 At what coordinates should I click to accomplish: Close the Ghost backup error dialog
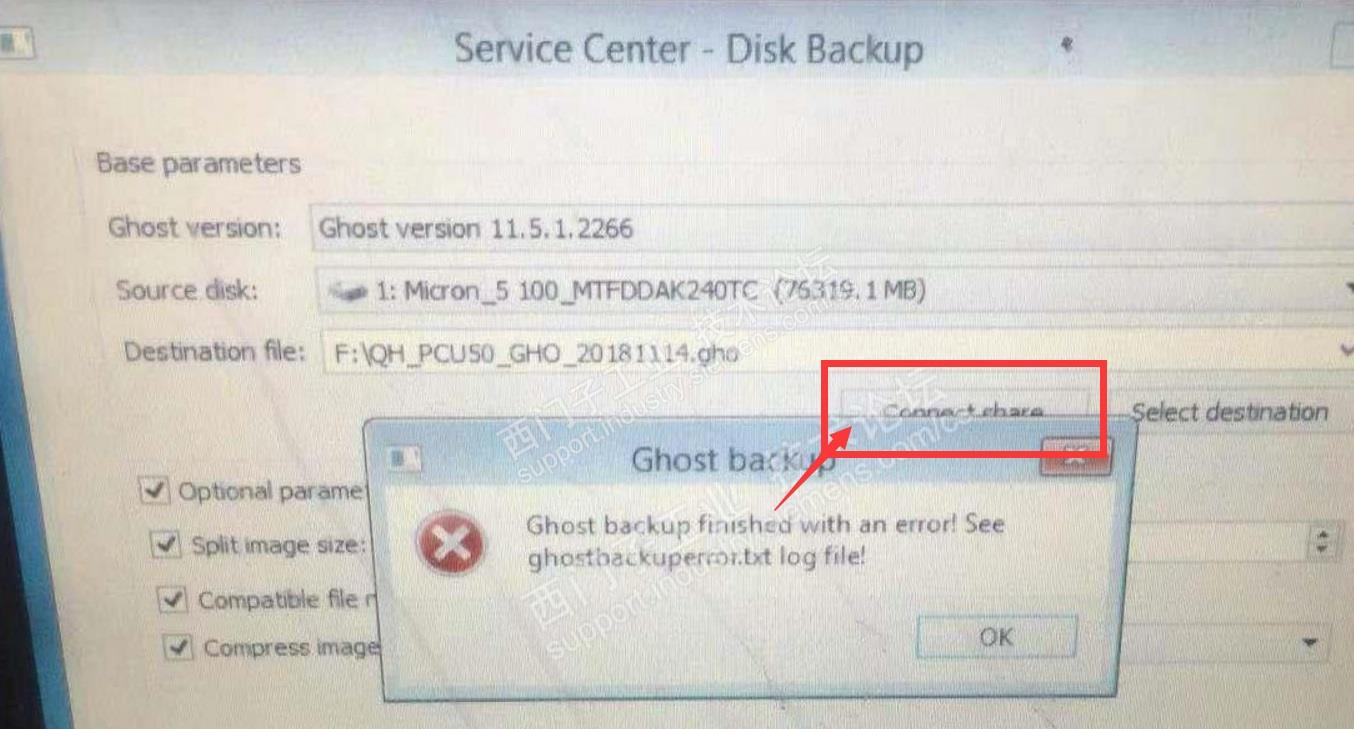click(x=1075, y=456)
